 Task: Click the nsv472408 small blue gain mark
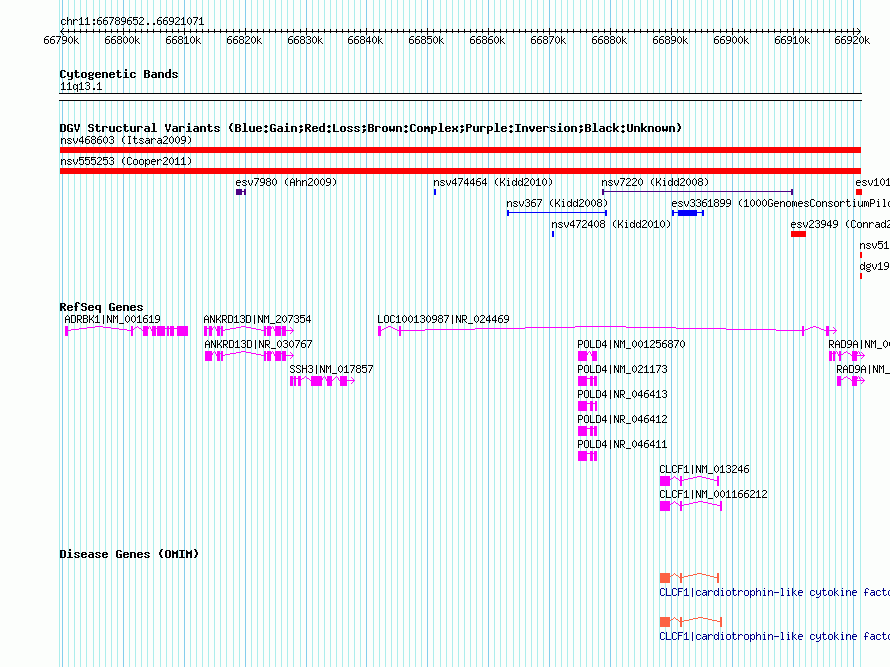pos(553,234)
